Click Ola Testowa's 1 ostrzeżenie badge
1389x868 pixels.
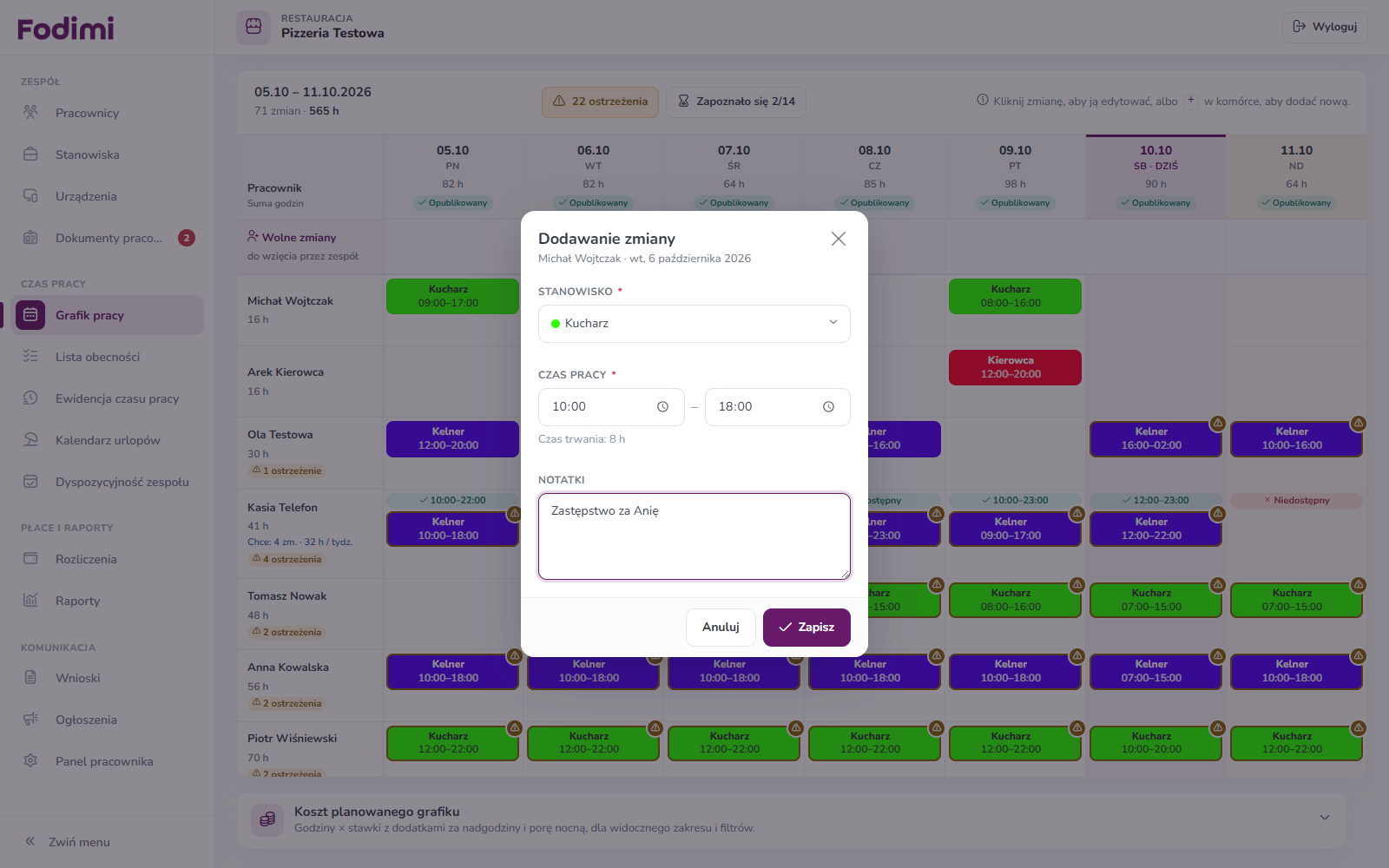[x=287, y=470]
